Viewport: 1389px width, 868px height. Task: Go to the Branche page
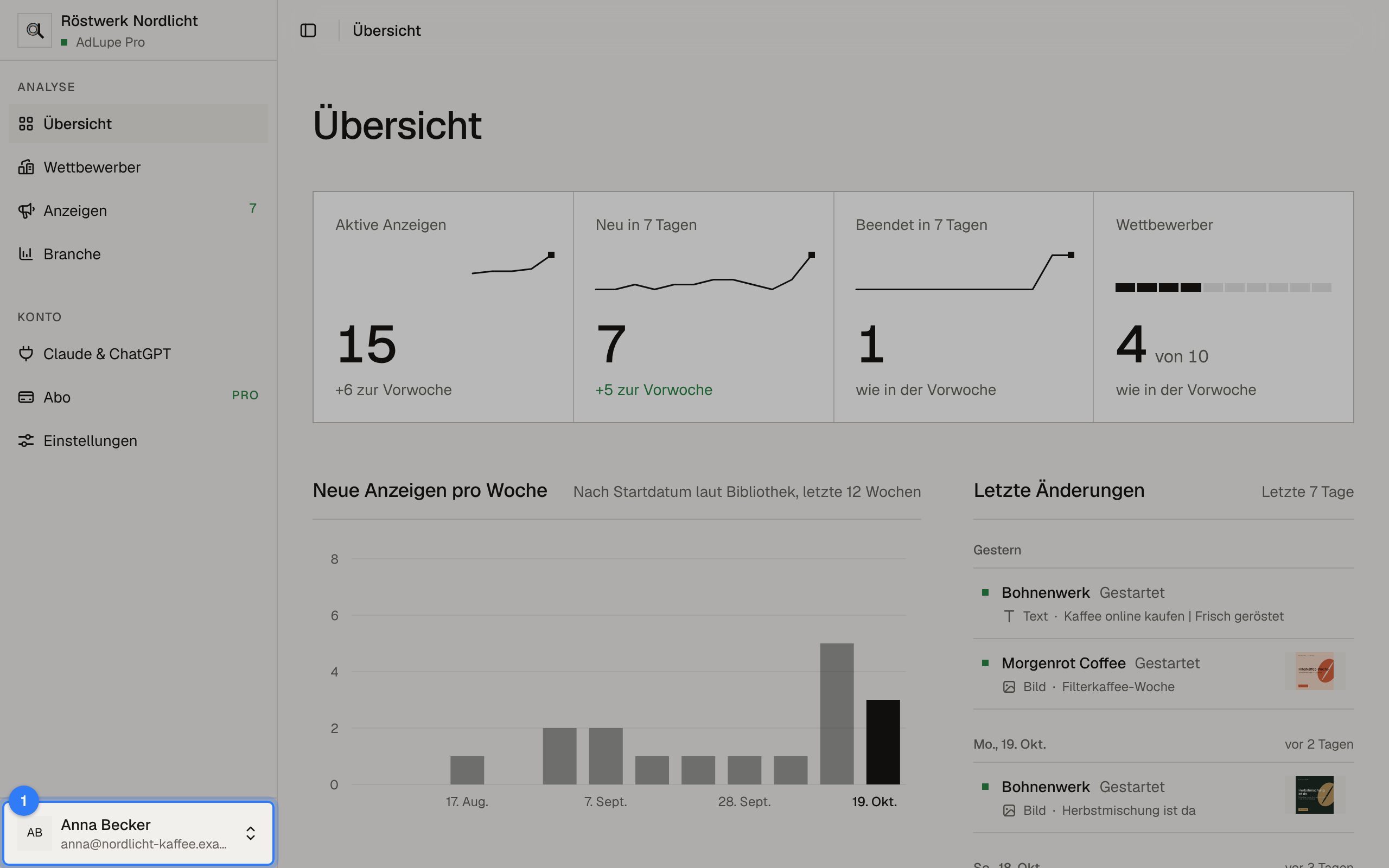pos(138,254)
